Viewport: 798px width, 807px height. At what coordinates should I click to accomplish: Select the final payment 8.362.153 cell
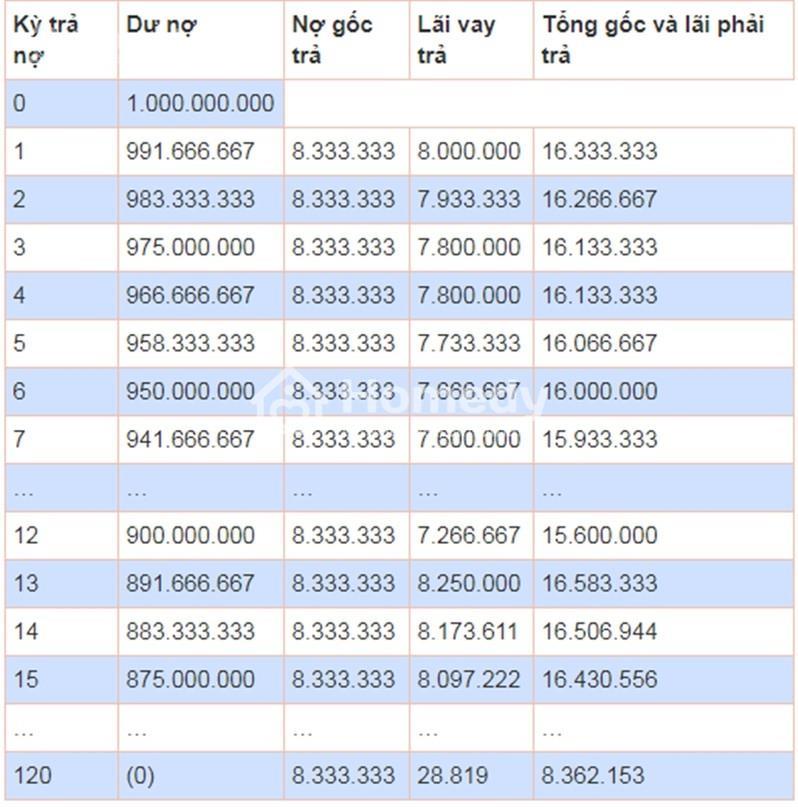[x=664, y=776]
